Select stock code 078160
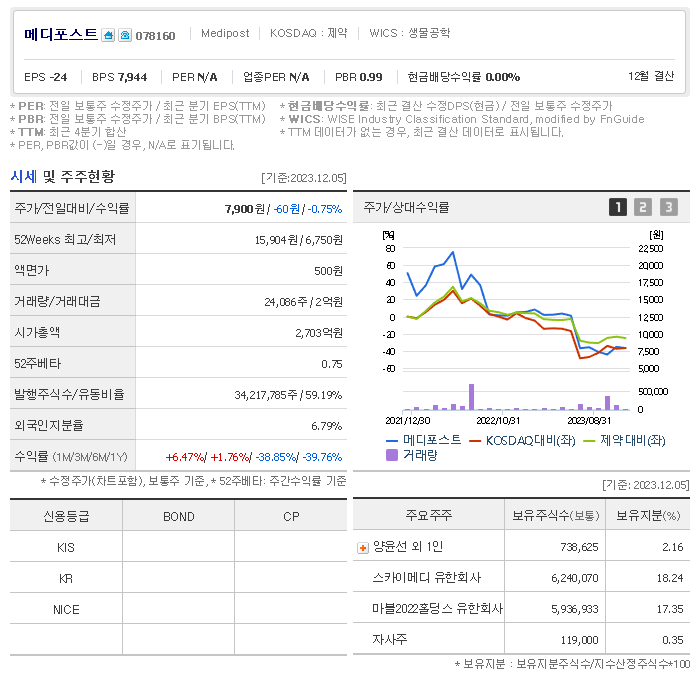 [x=155, y=36]
